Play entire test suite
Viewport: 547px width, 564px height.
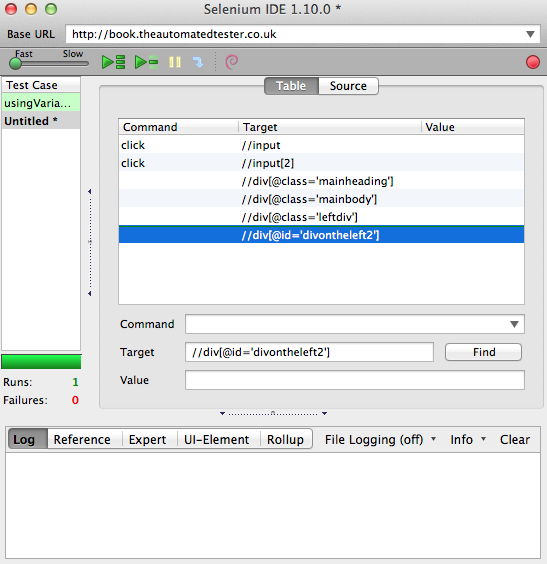coord(113,62)
